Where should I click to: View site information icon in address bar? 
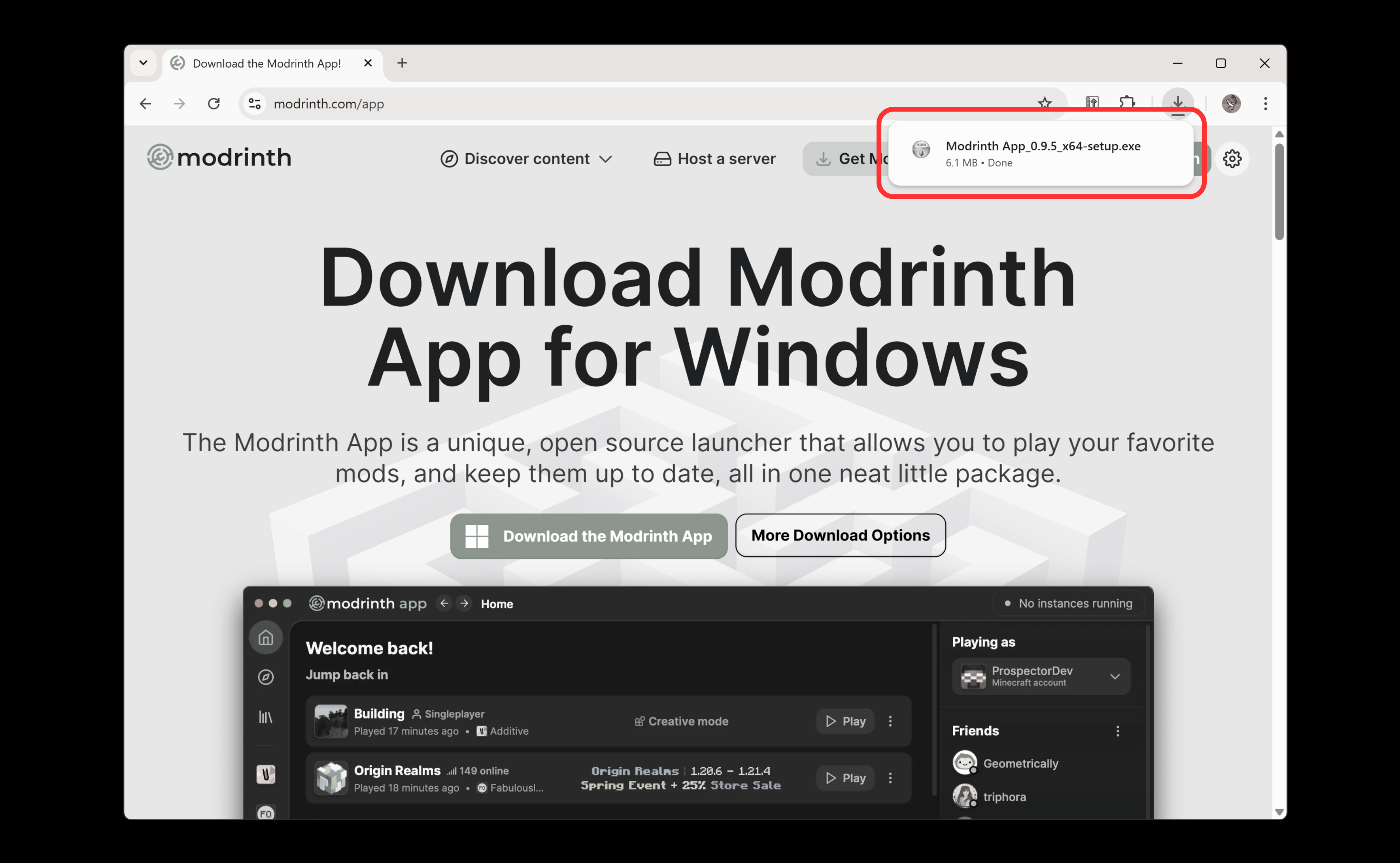coord(255,103)
